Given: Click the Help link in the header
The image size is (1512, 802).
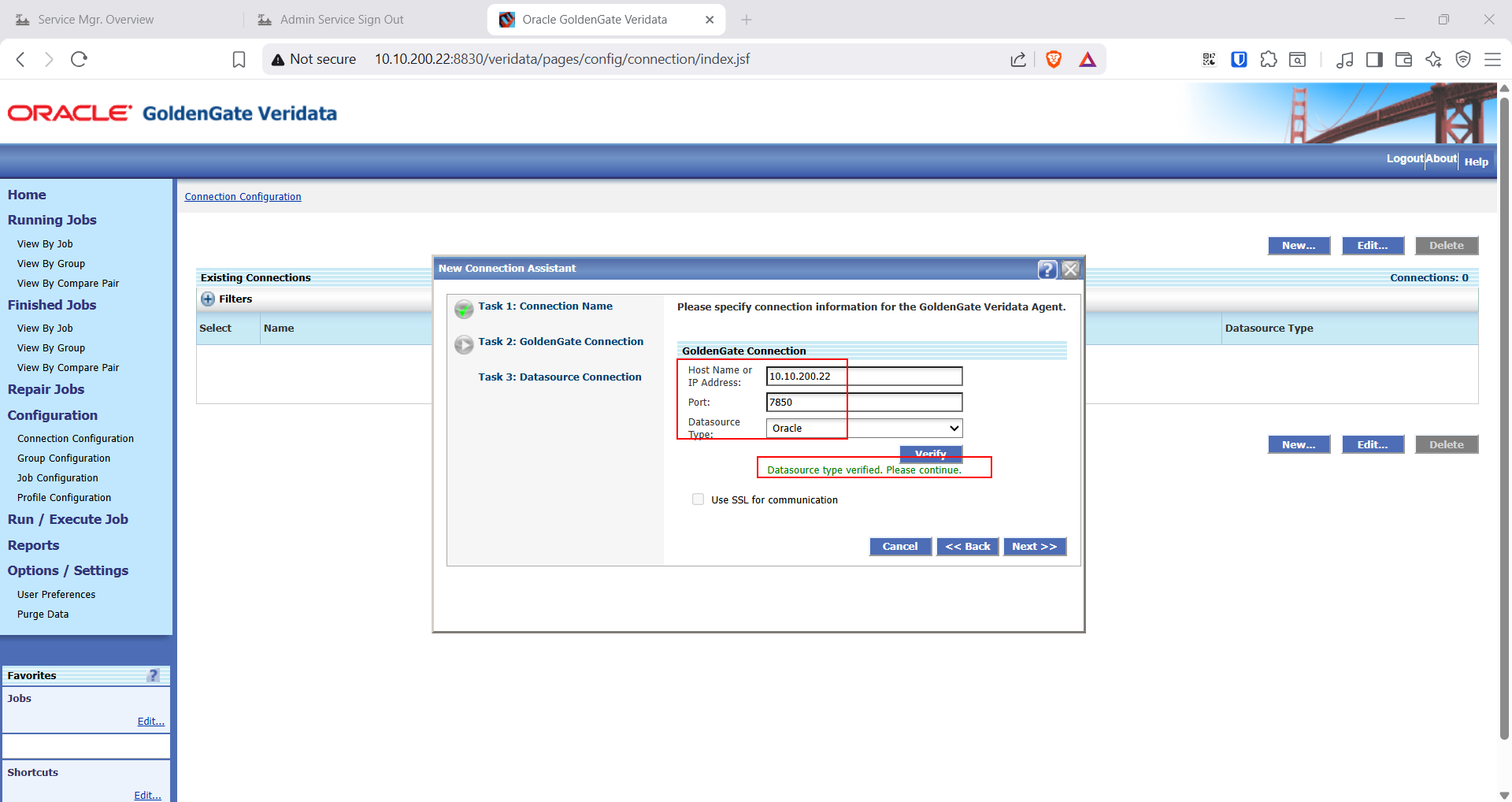Looking at the screenshot, I should [1477, 162].
